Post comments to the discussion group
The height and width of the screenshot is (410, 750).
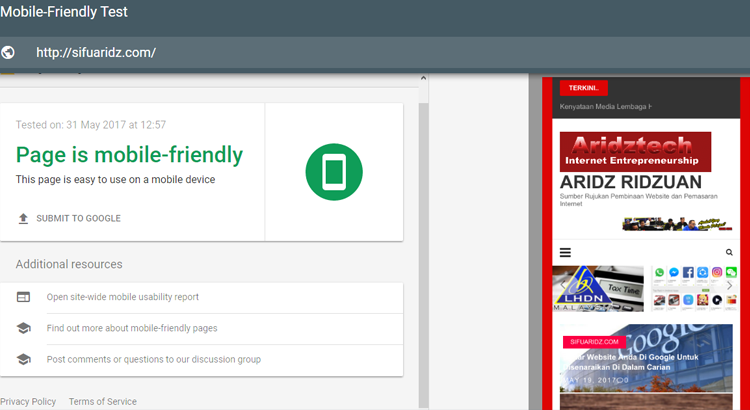(x=154, y=359)
